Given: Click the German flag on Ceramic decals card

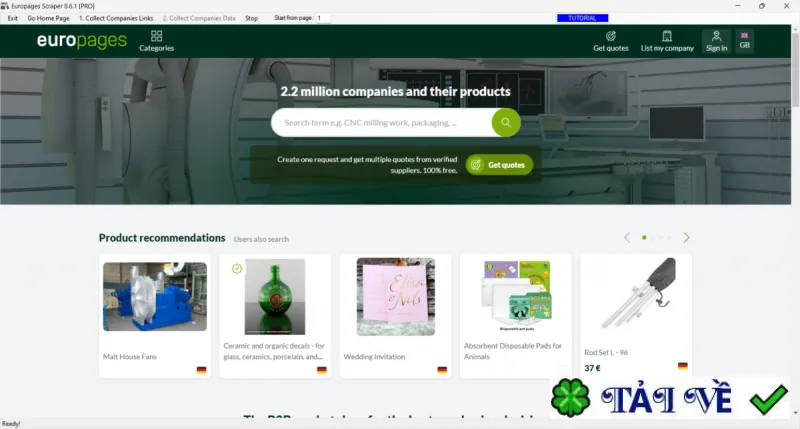Looking at the screenshot, I should 322,370.
